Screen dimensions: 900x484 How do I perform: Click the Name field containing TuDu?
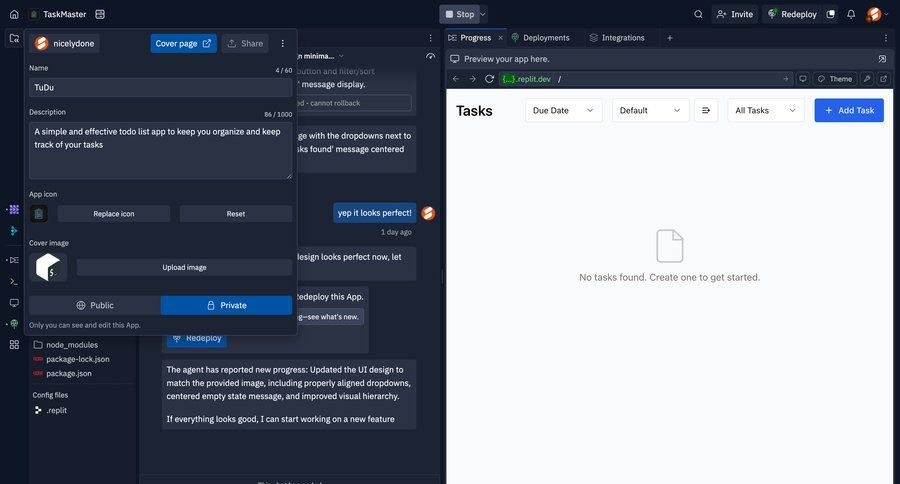[161, 87]
